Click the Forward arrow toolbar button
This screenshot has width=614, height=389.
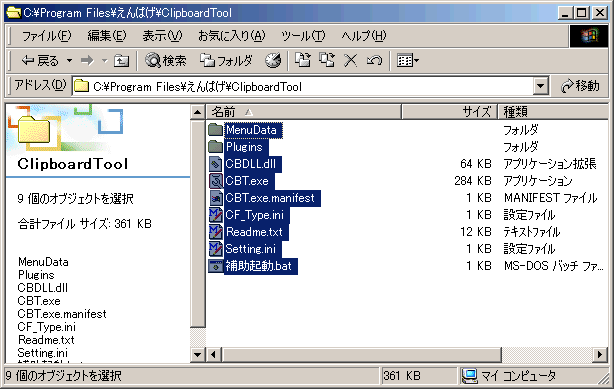click(x=87, y=61)
